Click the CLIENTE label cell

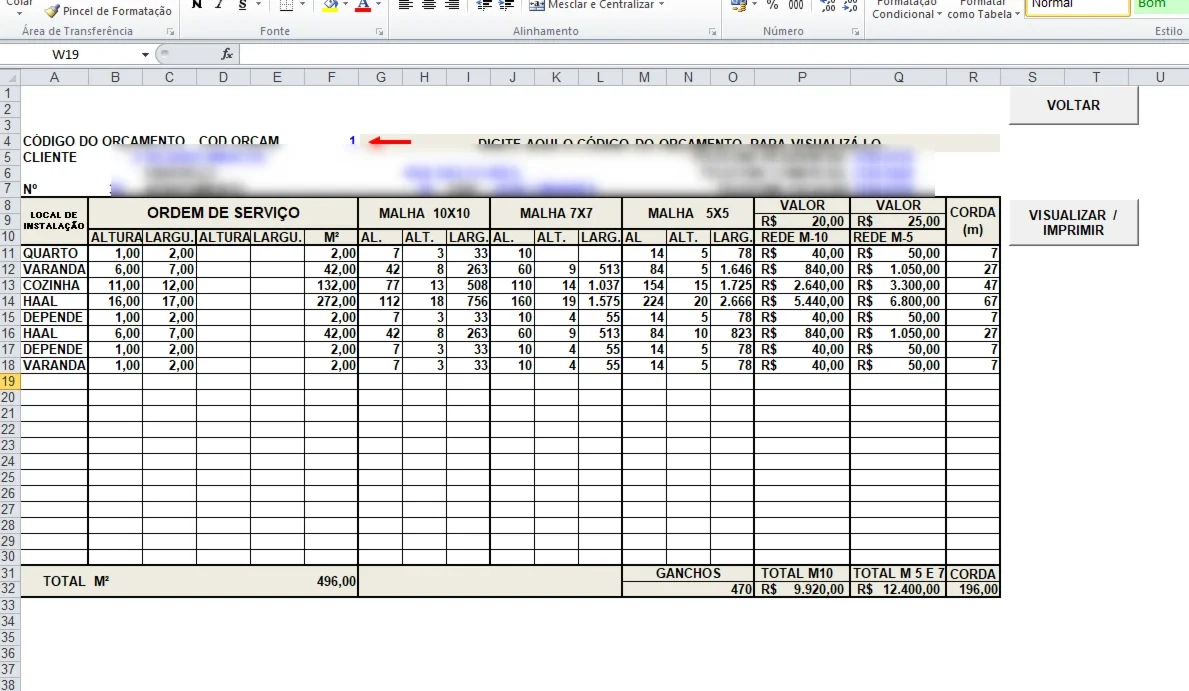pyautogui.click(x=54, y=158)
